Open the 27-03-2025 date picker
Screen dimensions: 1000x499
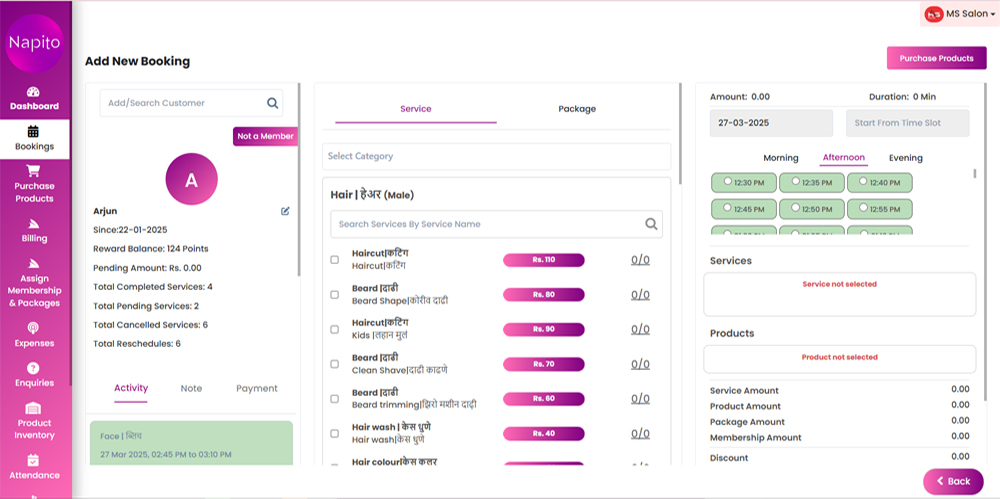(770, 123)
